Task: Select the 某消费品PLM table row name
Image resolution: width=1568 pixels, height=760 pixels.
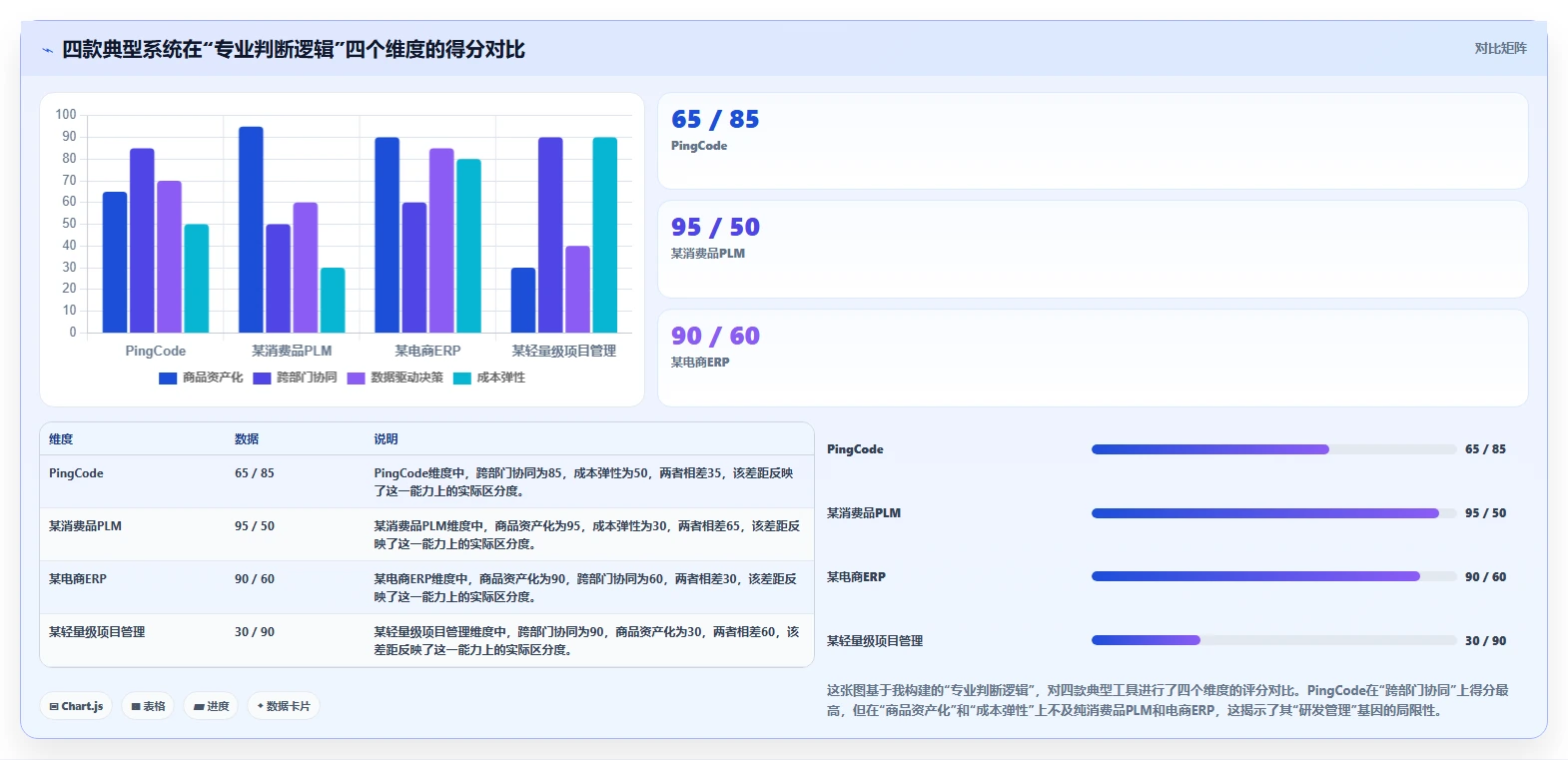Action: (85, 526)
